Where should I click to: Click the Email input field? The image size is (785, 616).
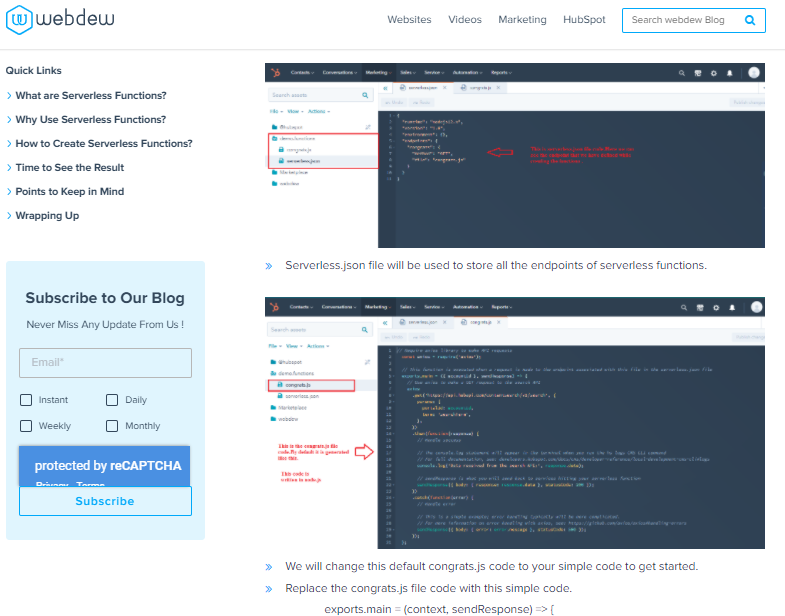pos(105,363)
